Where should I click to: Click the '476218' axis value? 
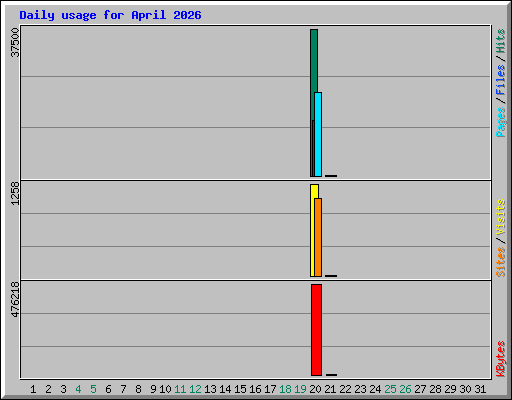point(15,299)
